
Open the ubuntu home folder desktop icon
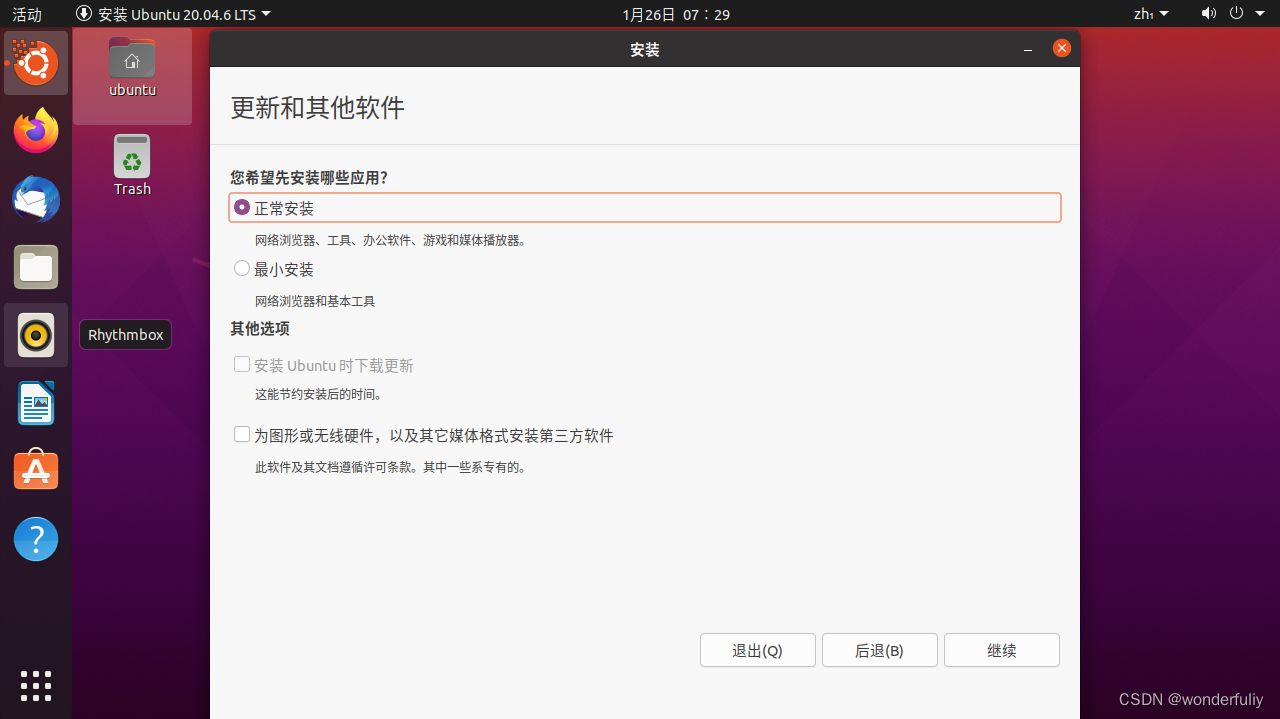click(132, 67)
